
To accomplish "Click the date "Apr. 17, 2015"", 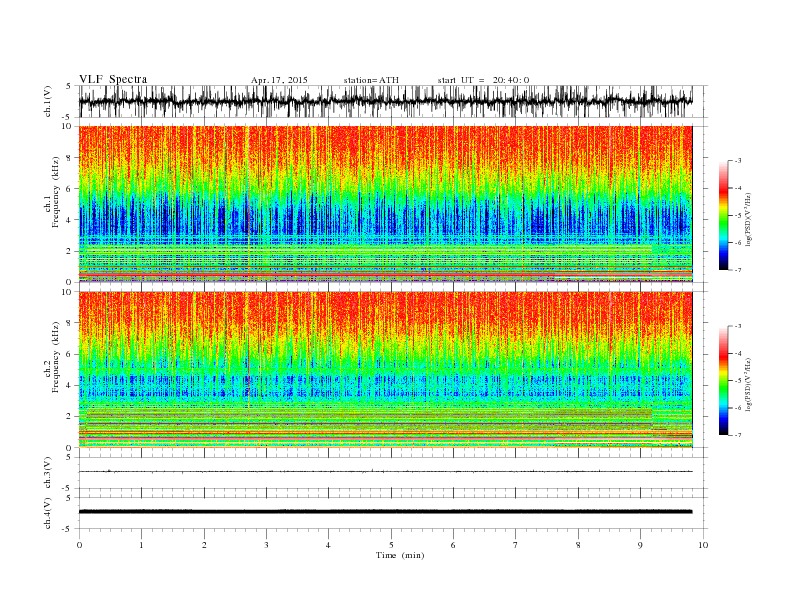I will [x=279, y=80].
